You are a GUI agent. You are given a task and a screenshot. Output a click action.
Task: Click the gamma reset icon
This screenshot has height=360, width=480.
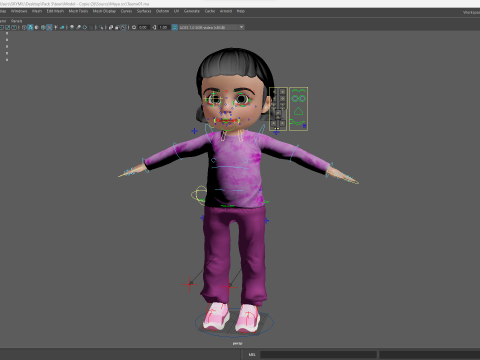tap(155, 27)
